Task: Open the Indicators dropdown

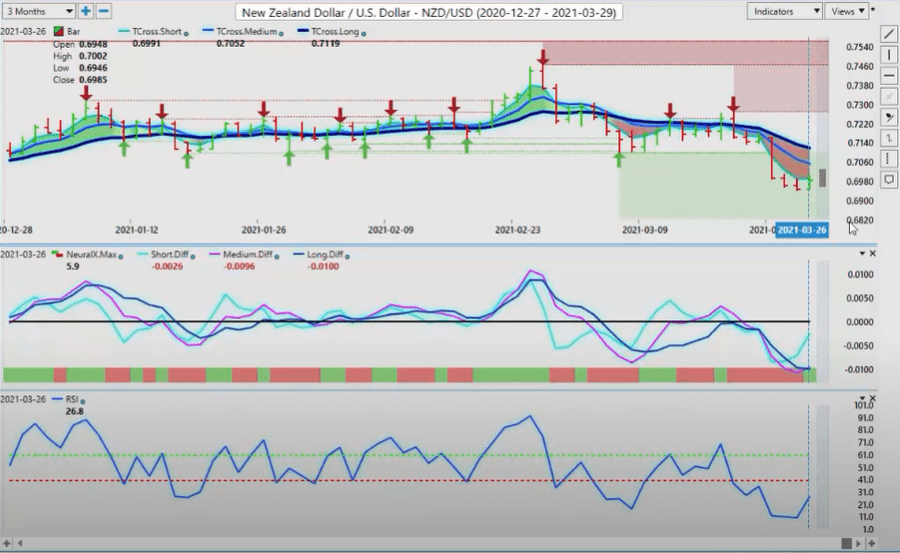Action: click(784, 11)
